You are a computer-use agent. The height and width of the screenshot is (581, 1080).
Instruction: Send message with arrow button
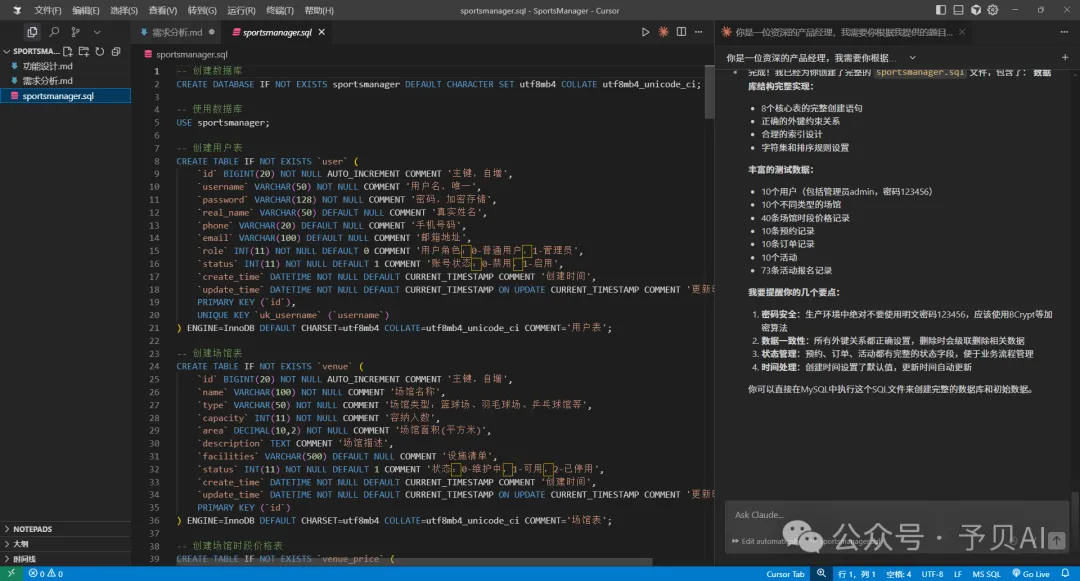[1057, 540]
